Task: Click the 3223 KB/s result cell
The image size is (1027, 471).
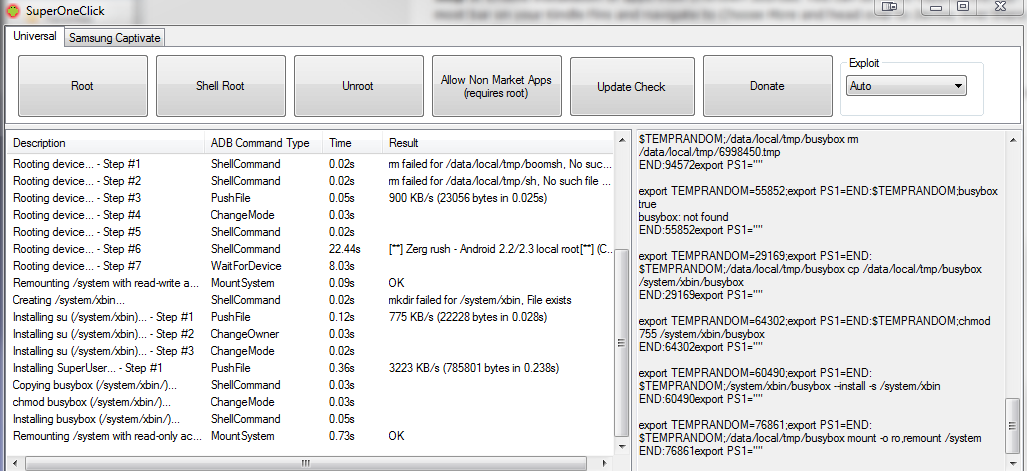Action: pyautogui.click(x=474, y=368)
